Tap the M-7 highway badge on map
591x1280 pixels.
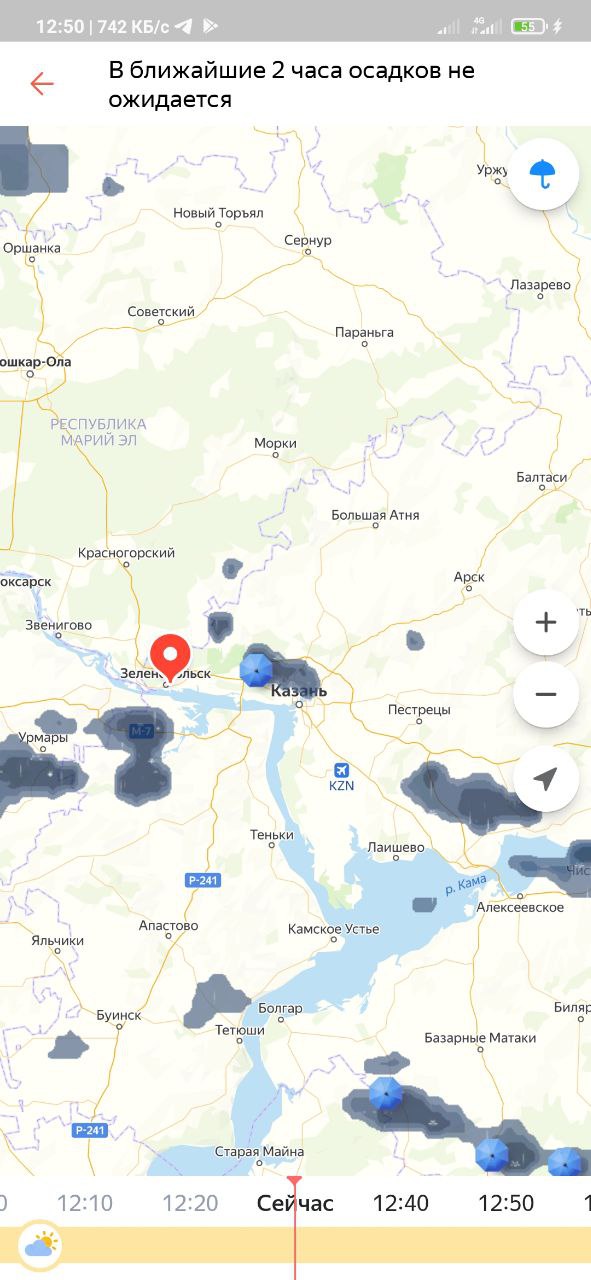click(141, 731)
